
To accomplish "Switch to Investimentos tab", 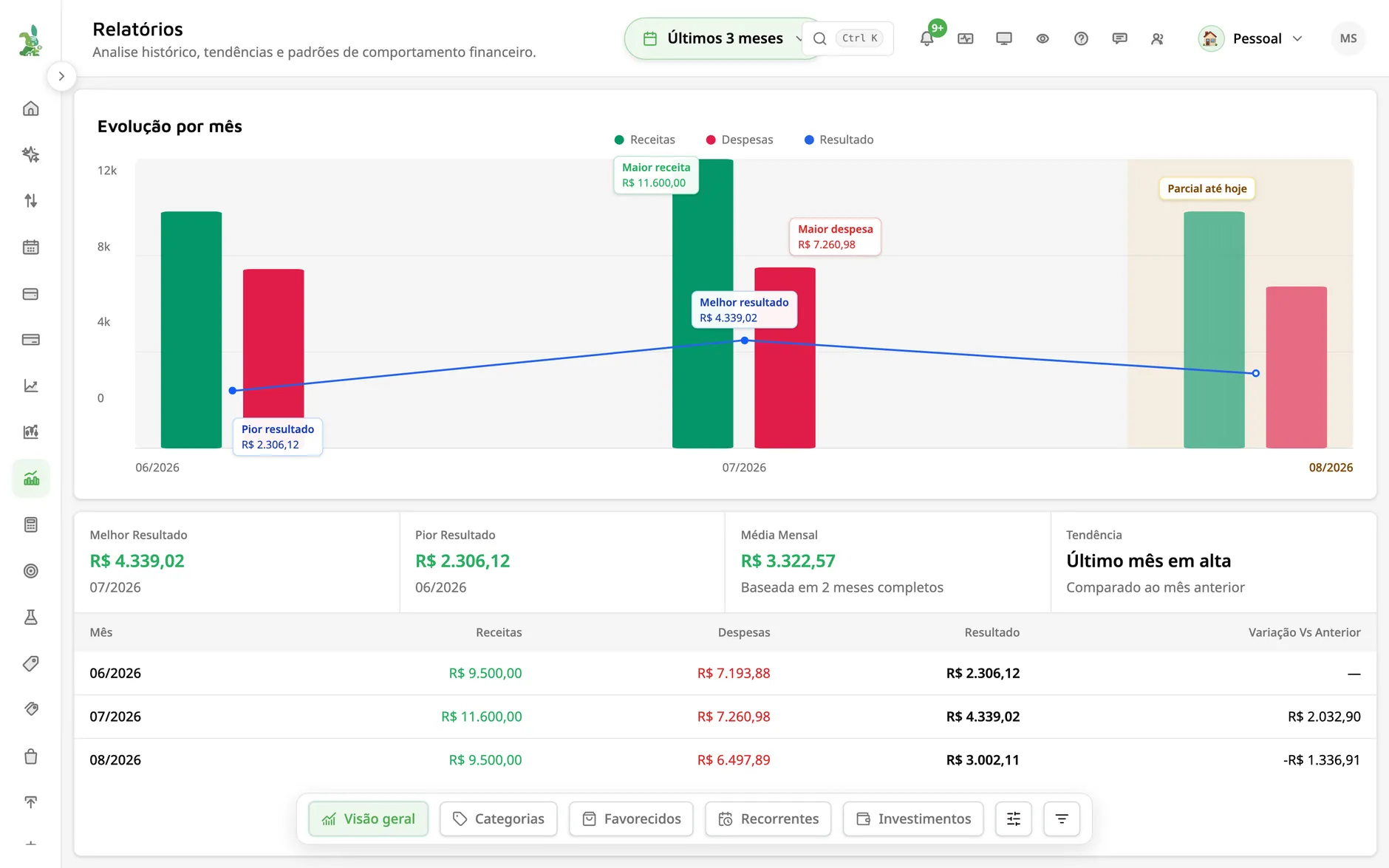I will (913, 819).
